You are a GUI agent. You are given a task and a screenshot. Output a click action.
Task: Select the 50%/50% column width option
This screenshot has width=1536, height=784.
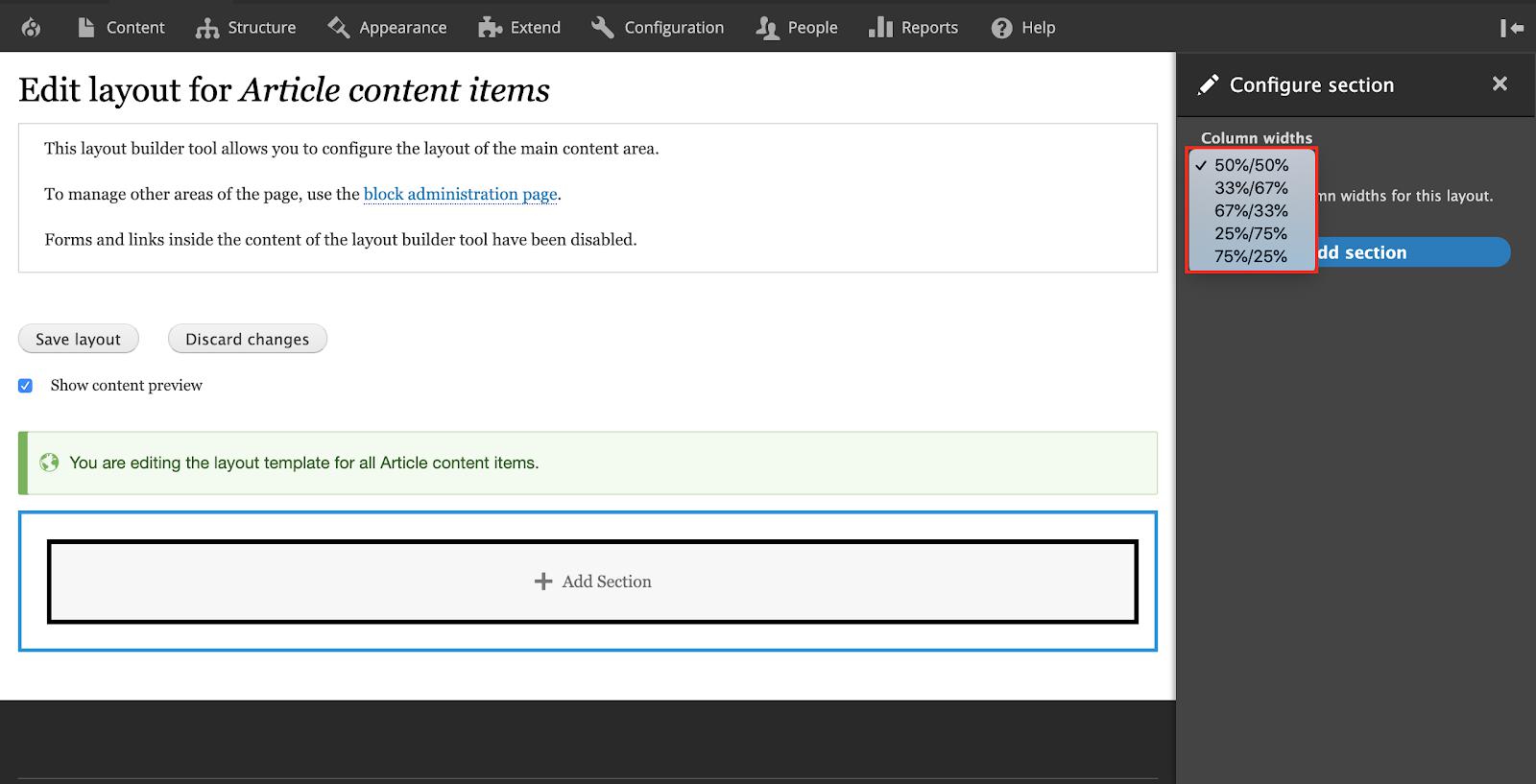point(1252,165)
